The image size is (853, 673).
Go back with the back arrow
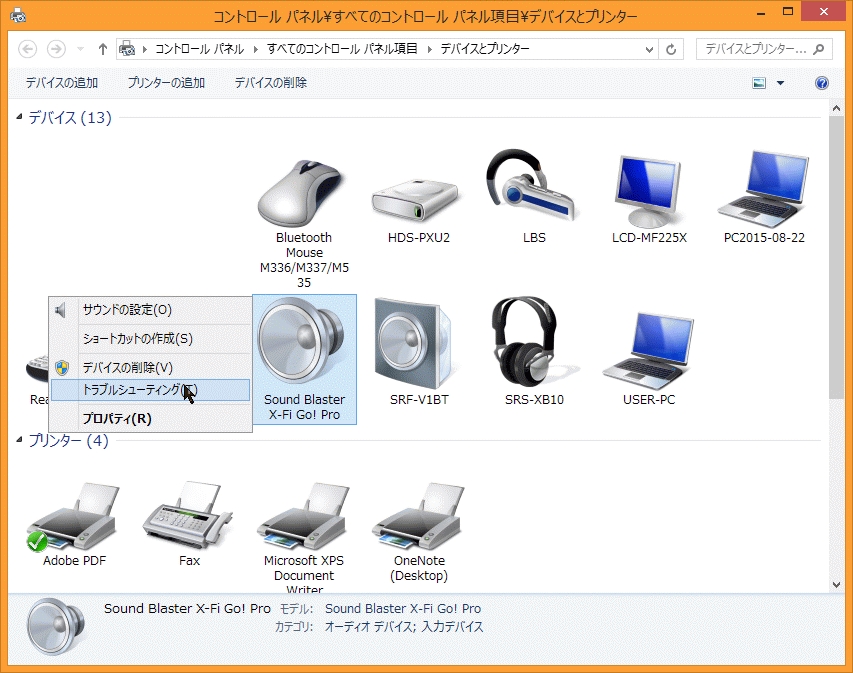point(28,49)
